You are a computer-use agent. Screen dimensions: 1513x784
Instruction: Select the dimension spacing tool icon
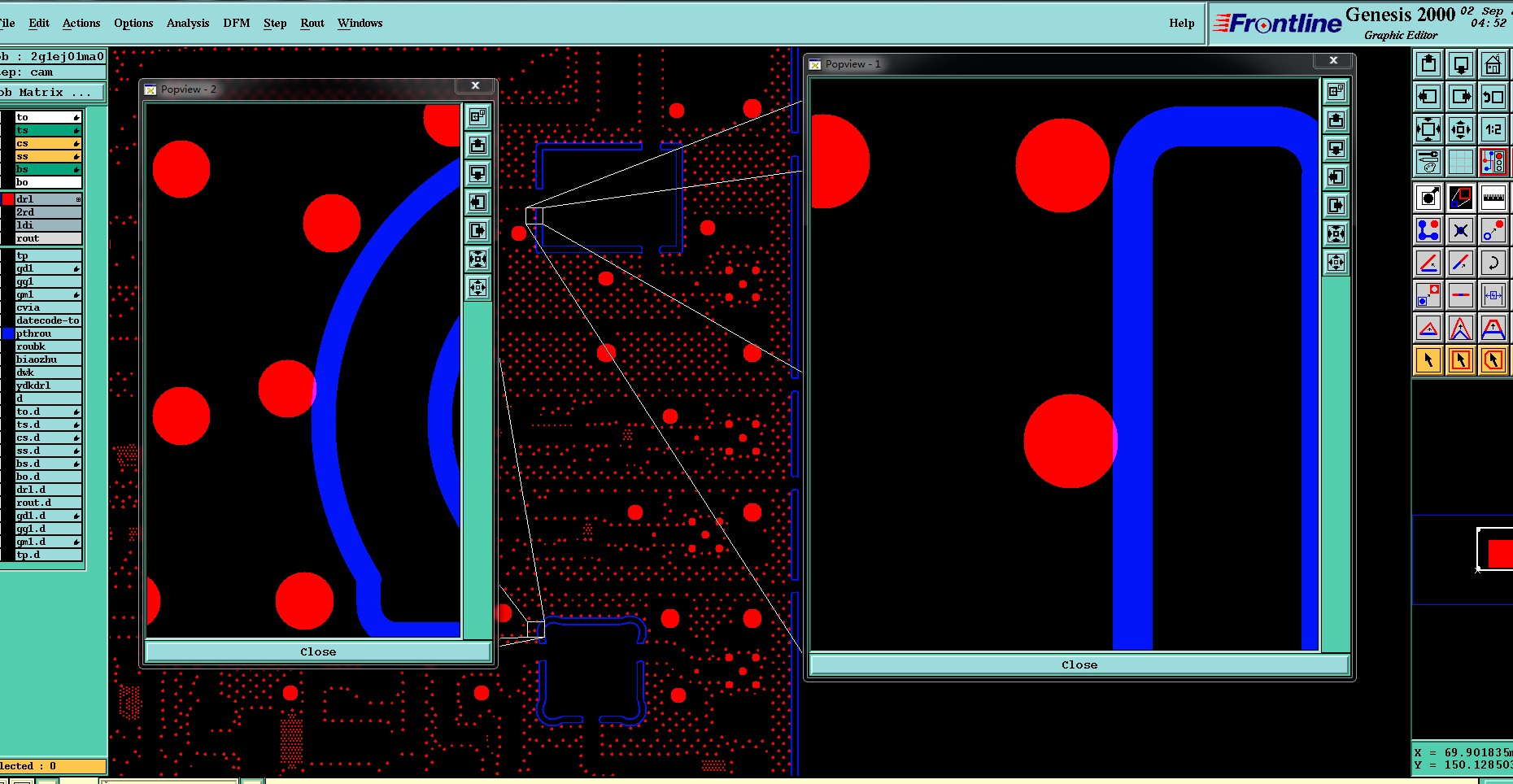click(x=1493, y=295)
